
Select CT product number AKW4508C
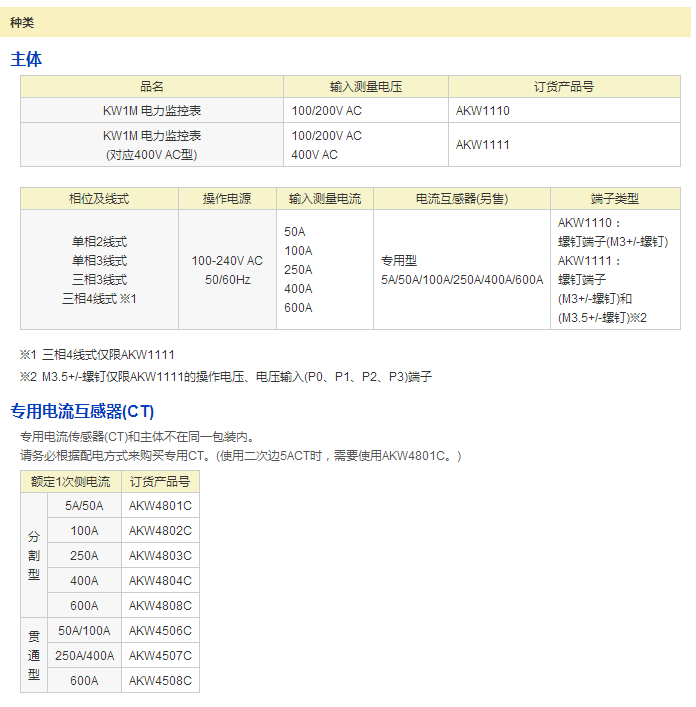point(160,681)
